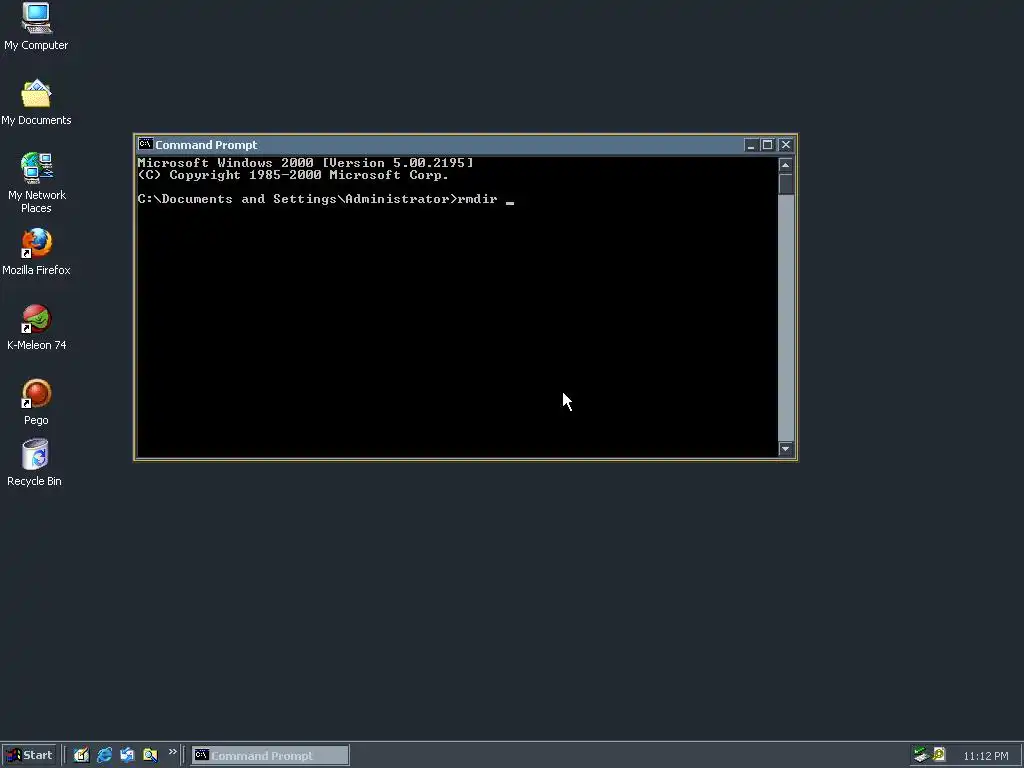Expand the quick launch overflow chevron
Screen dimensions: 1024x768
172,752
